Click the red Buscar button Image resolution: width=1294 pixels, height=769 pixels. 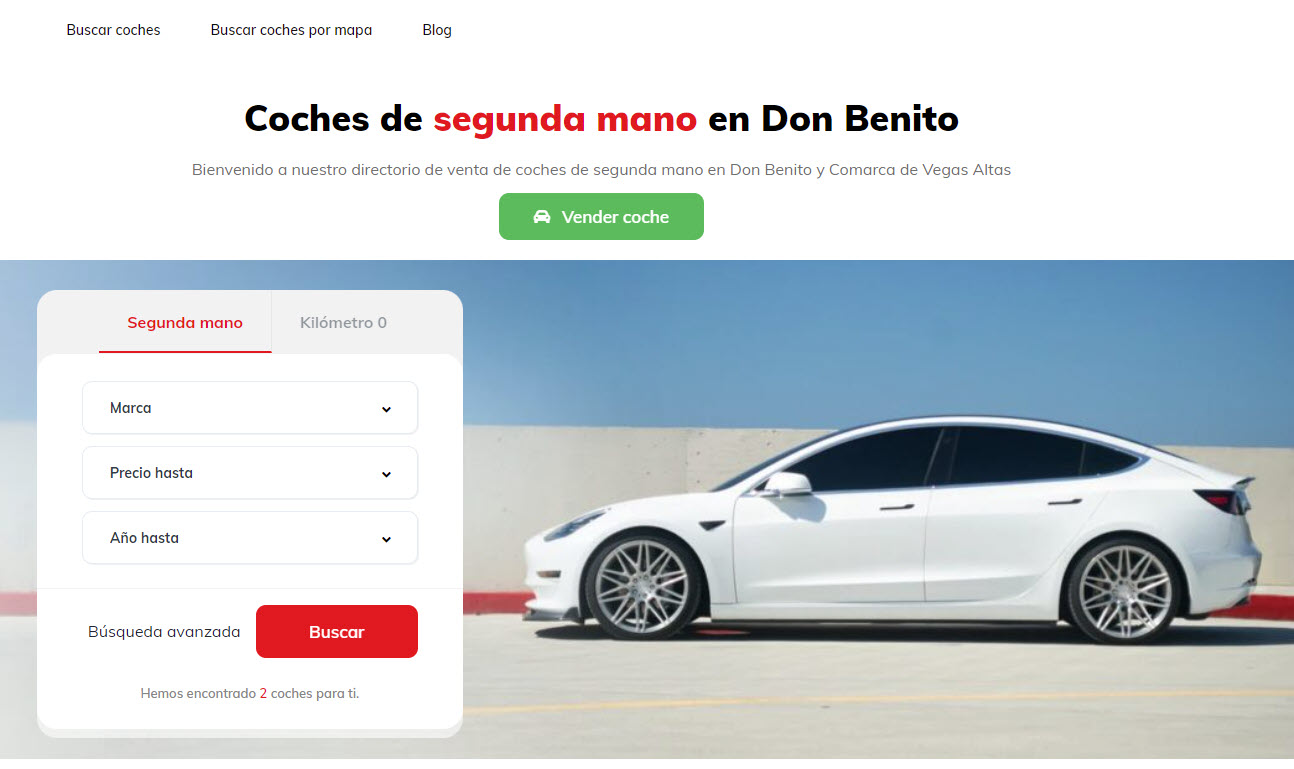[337, 632]
